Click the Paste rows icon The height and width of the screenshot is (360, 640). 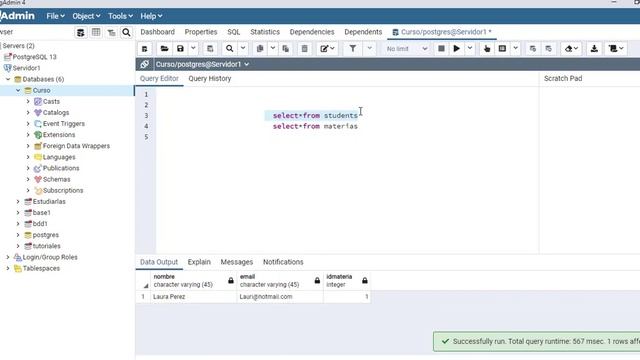point(286,49)
